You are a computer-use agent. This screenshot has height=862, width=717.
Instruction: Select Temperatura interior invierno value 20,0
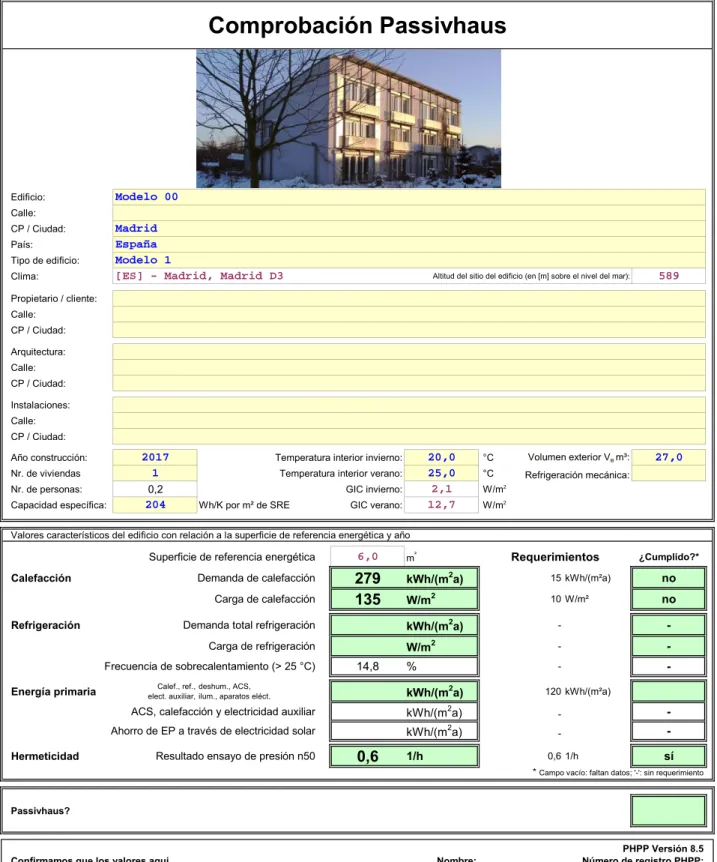point(442,457)
